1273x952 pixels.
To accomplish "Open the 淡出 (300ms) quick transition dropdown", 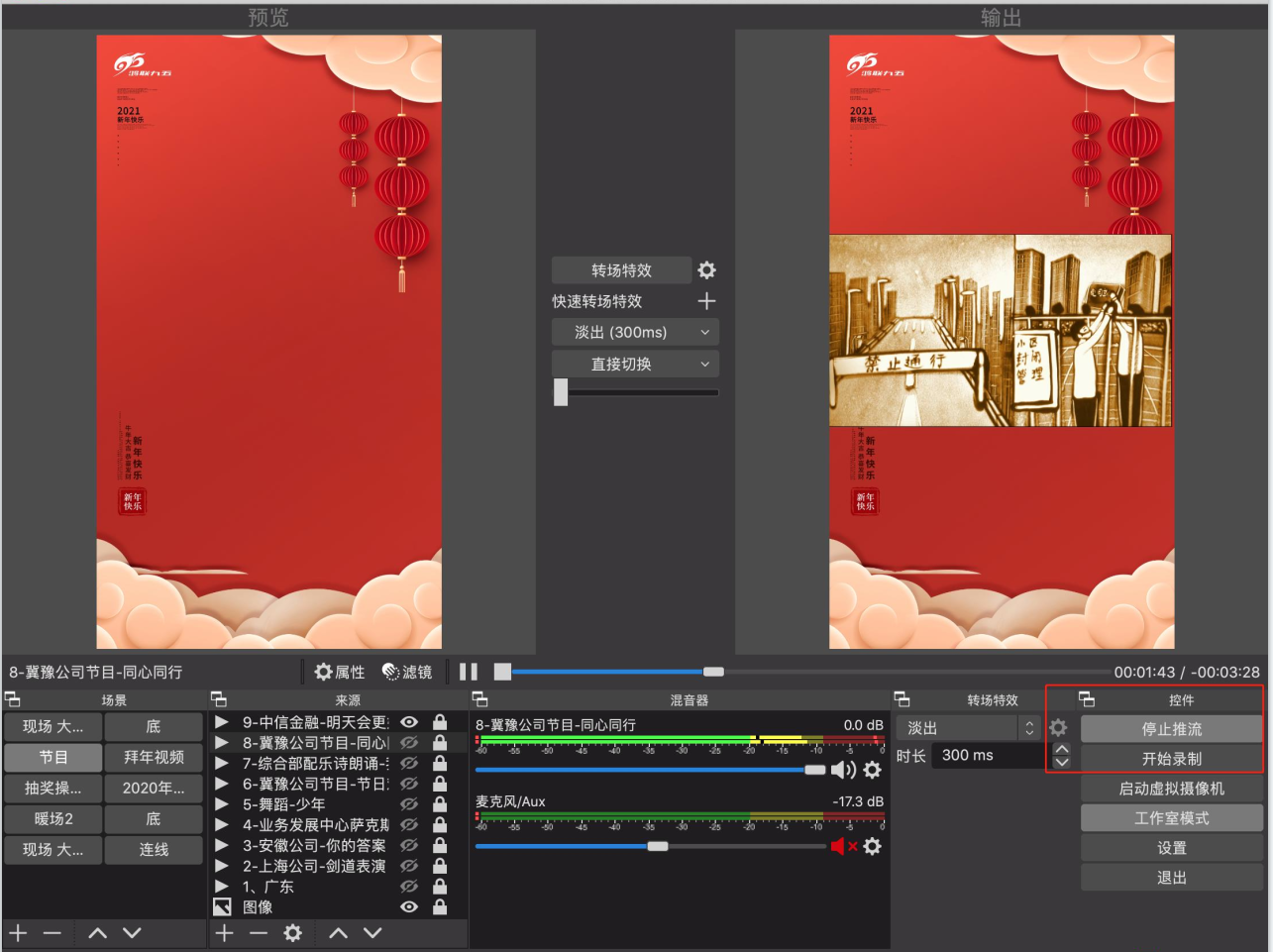I will [x=635, y=332].
